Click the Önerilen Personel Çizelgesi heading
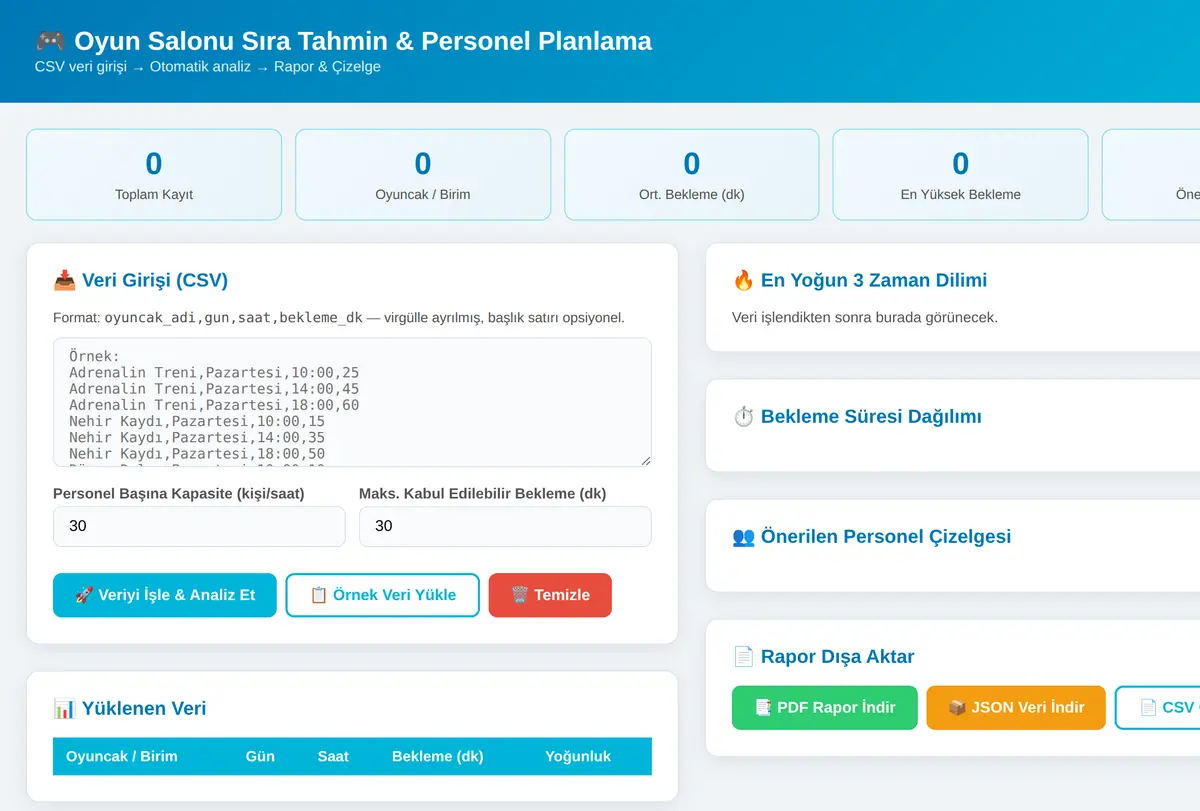Screen dimensions: 1200x811 tap(886, 536)
